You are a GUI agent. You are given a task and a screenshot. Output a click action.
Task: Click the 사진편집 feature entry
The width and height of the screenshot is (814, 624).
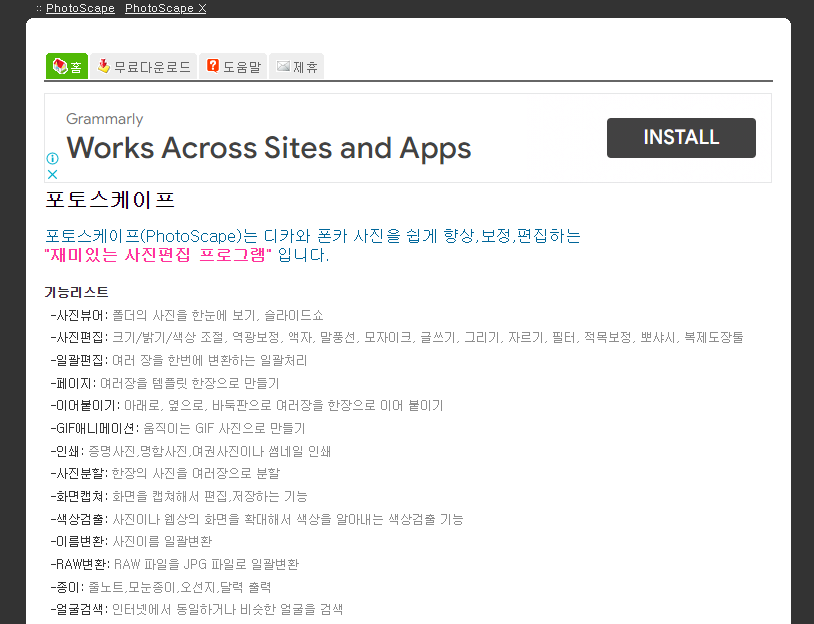[397, 337]
